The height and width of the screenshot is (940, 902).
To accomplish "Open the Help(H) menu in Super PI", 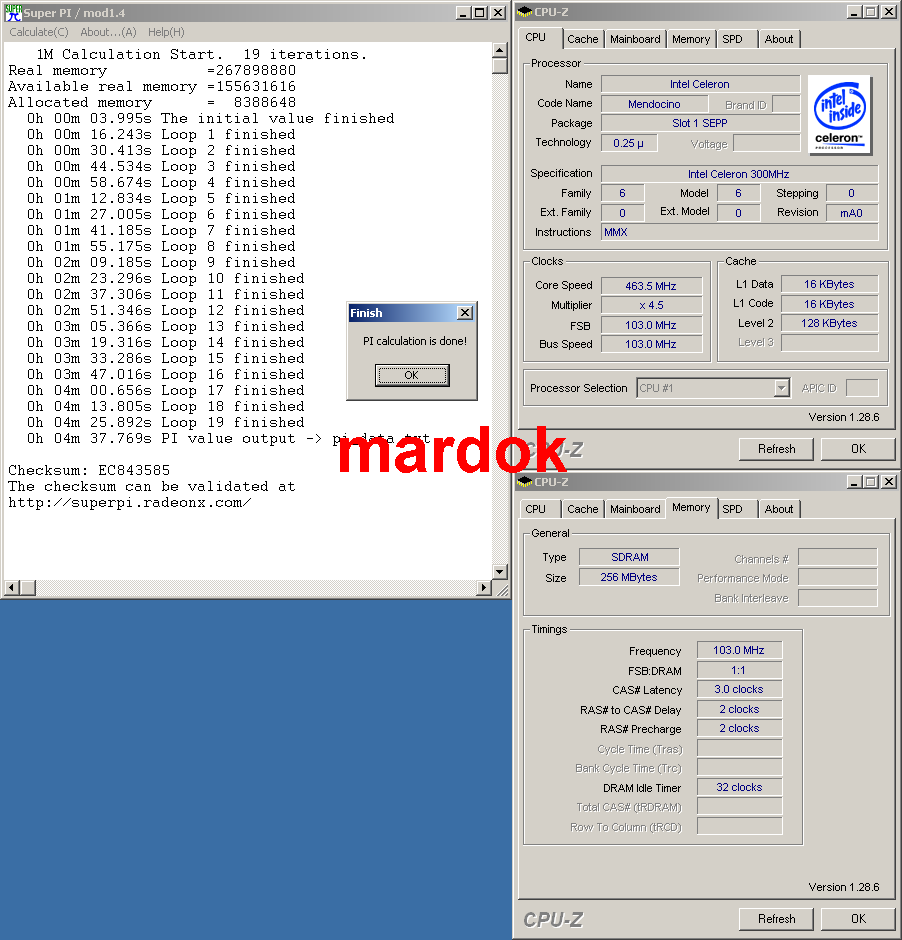I will [x=166, y=32].
